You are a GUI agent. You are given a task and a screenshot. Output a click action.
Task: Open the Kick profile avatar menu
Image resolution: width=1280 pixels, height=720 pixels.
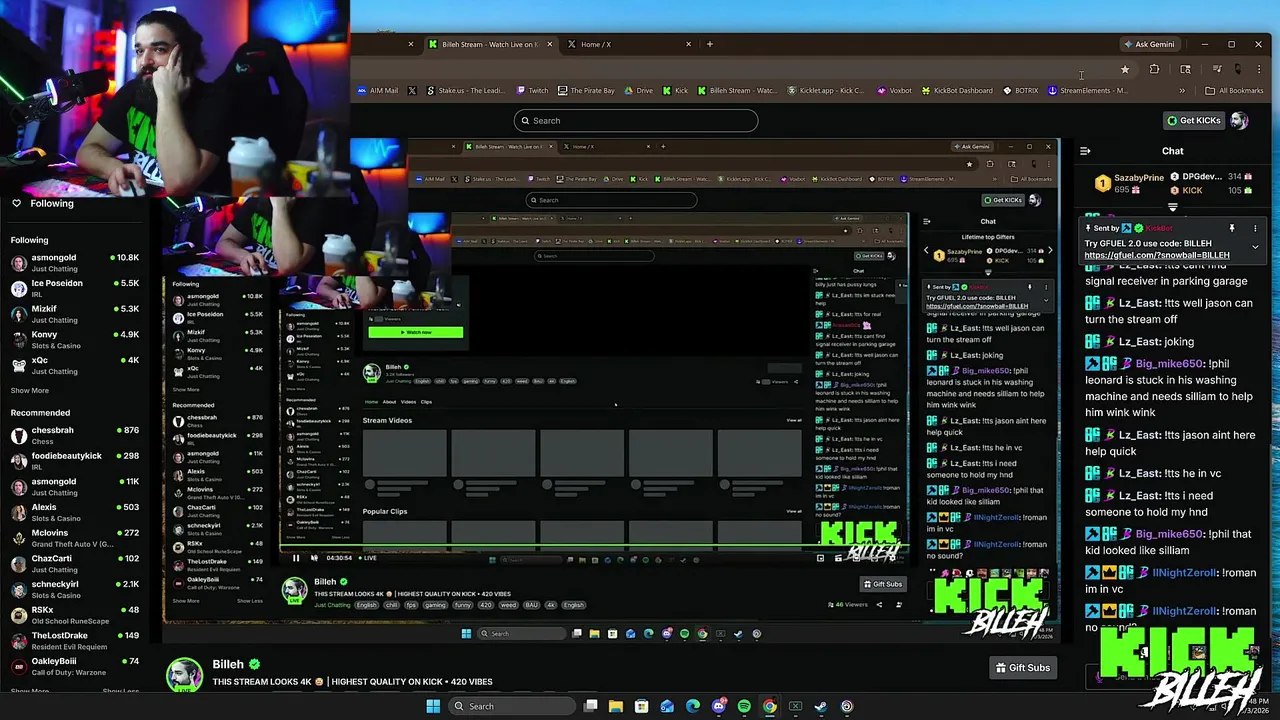pyautogui.click(x=1239, y=121)
